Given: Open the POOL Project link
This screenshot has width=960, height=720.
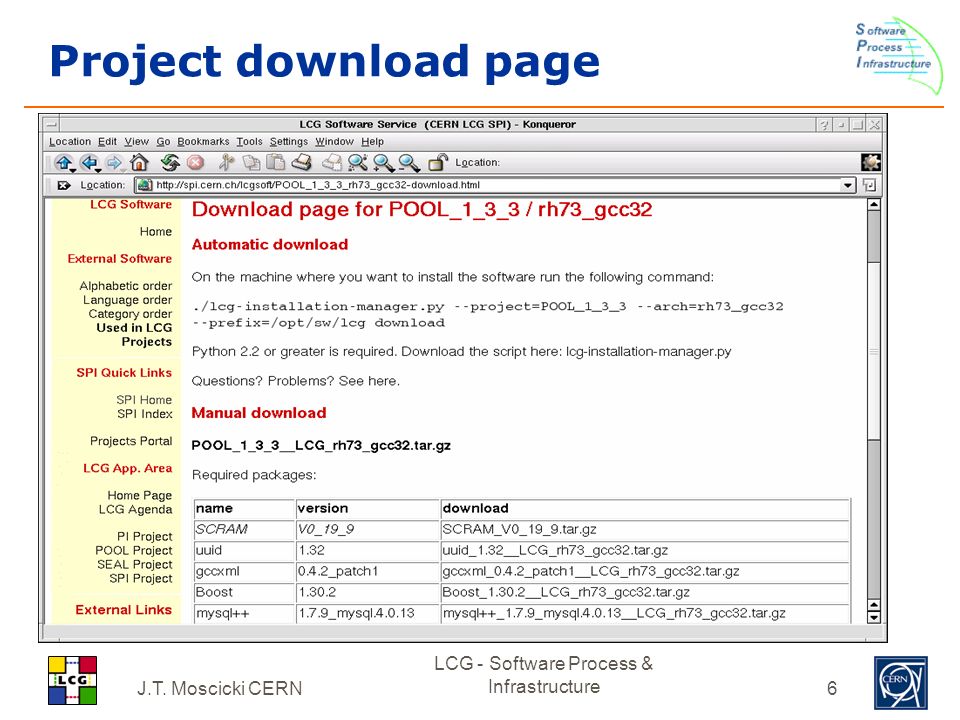Looking at the screenshot, I should [133, 550].
